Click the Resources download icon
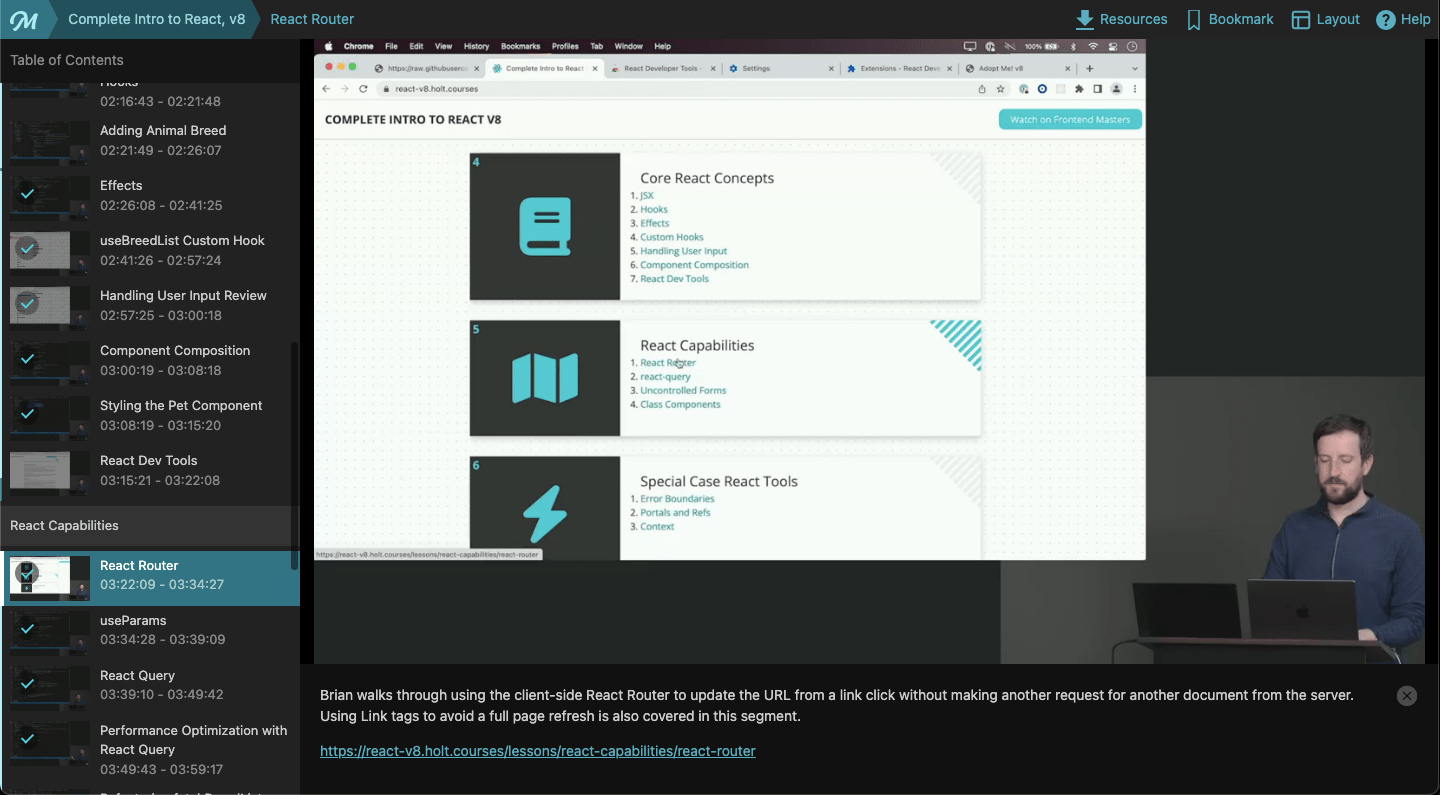 click(x=1085, y=19)
